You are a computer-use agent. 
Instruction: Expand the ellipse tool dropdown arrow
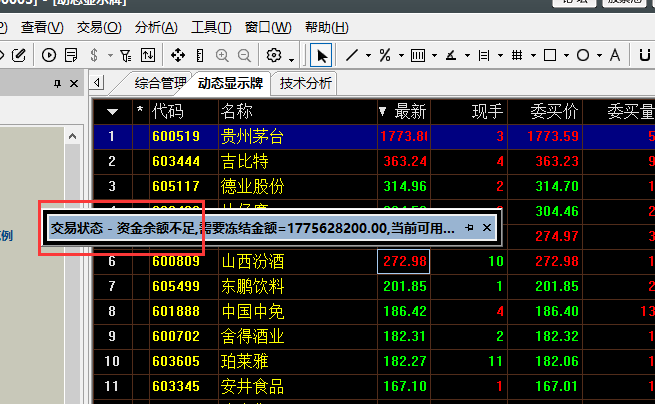[x=599, y=55]
